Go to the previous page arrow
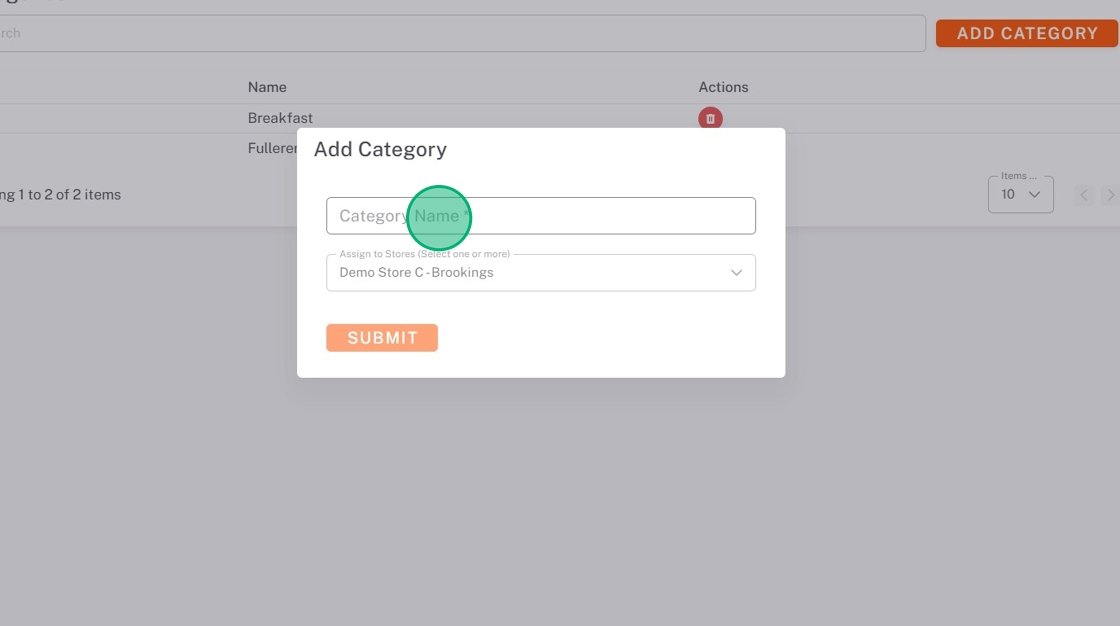 pos(1085,195)
